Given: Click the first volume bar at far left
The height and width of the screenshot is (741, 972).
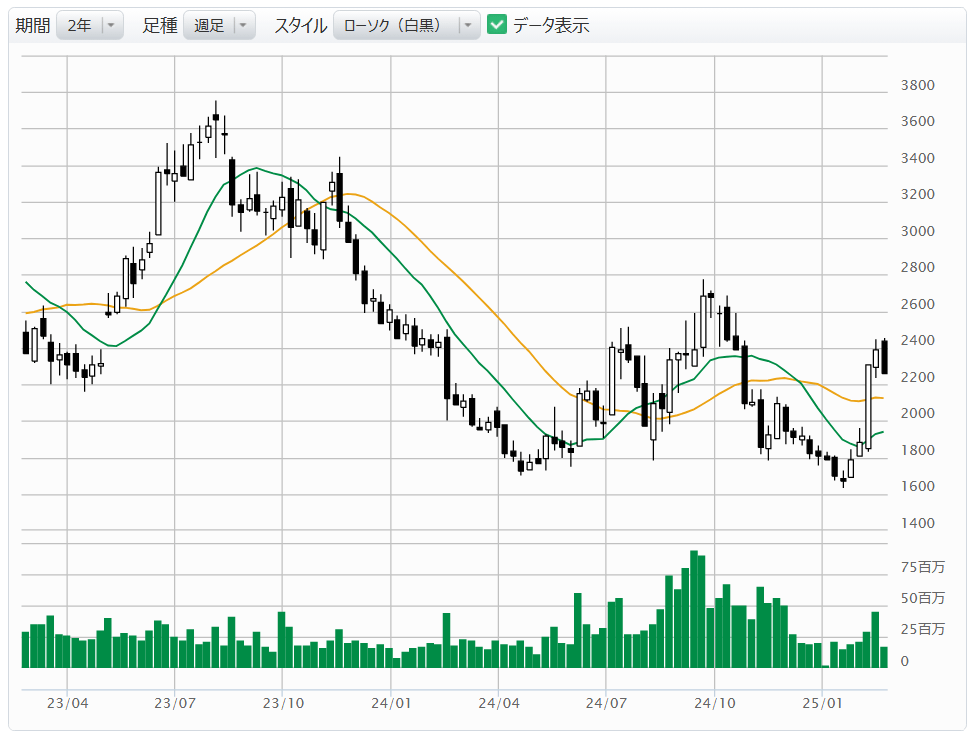Looking at the screenshot, I should coord(26,649).
